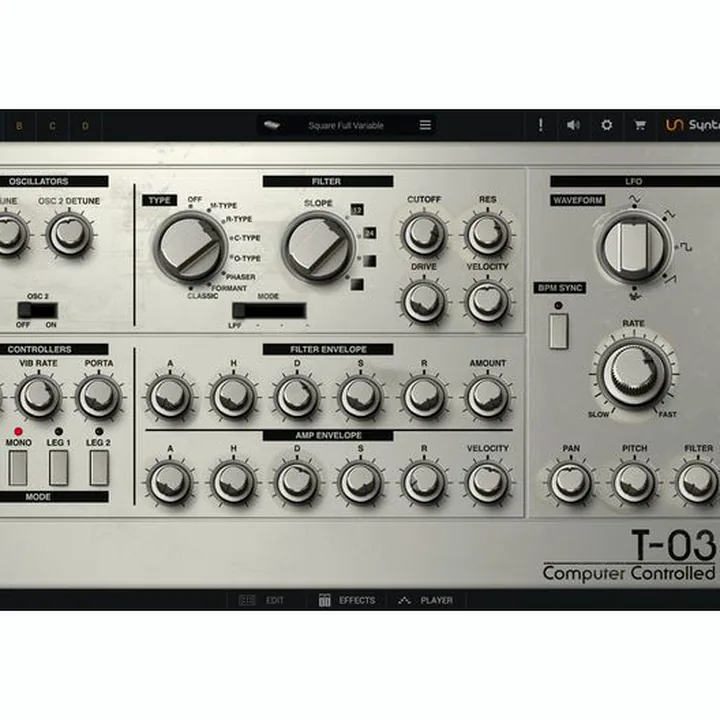Screen dimensions: 720x720
Task: Click the Amp Envelope H knob
Action: [x=233, y=482]
